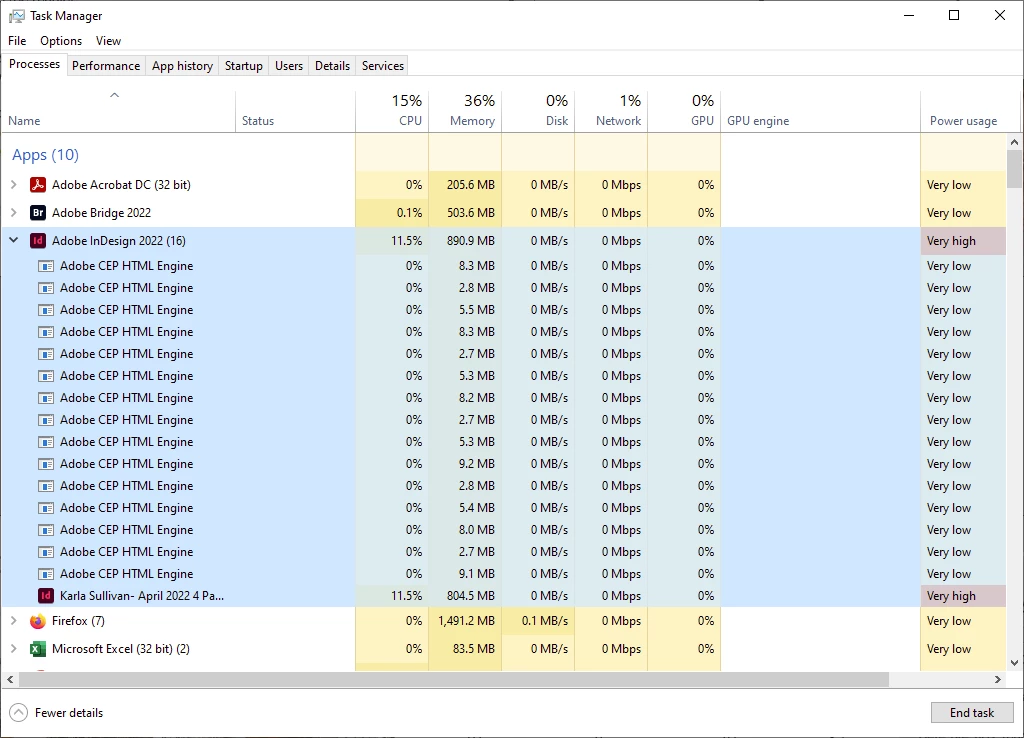Click the Adobe Acrobat DC app icon
The image size is (1024, 738).
(38, 185)
